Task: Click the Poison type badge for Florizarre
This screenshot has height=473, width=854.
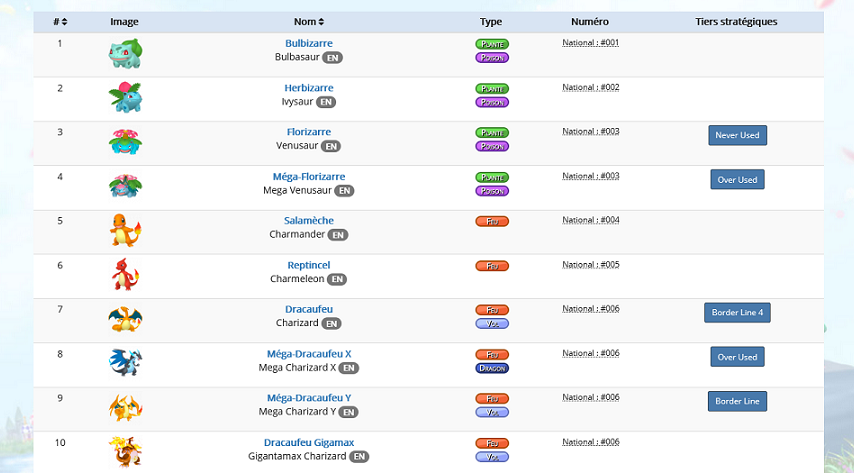Action: click(492, 147)
